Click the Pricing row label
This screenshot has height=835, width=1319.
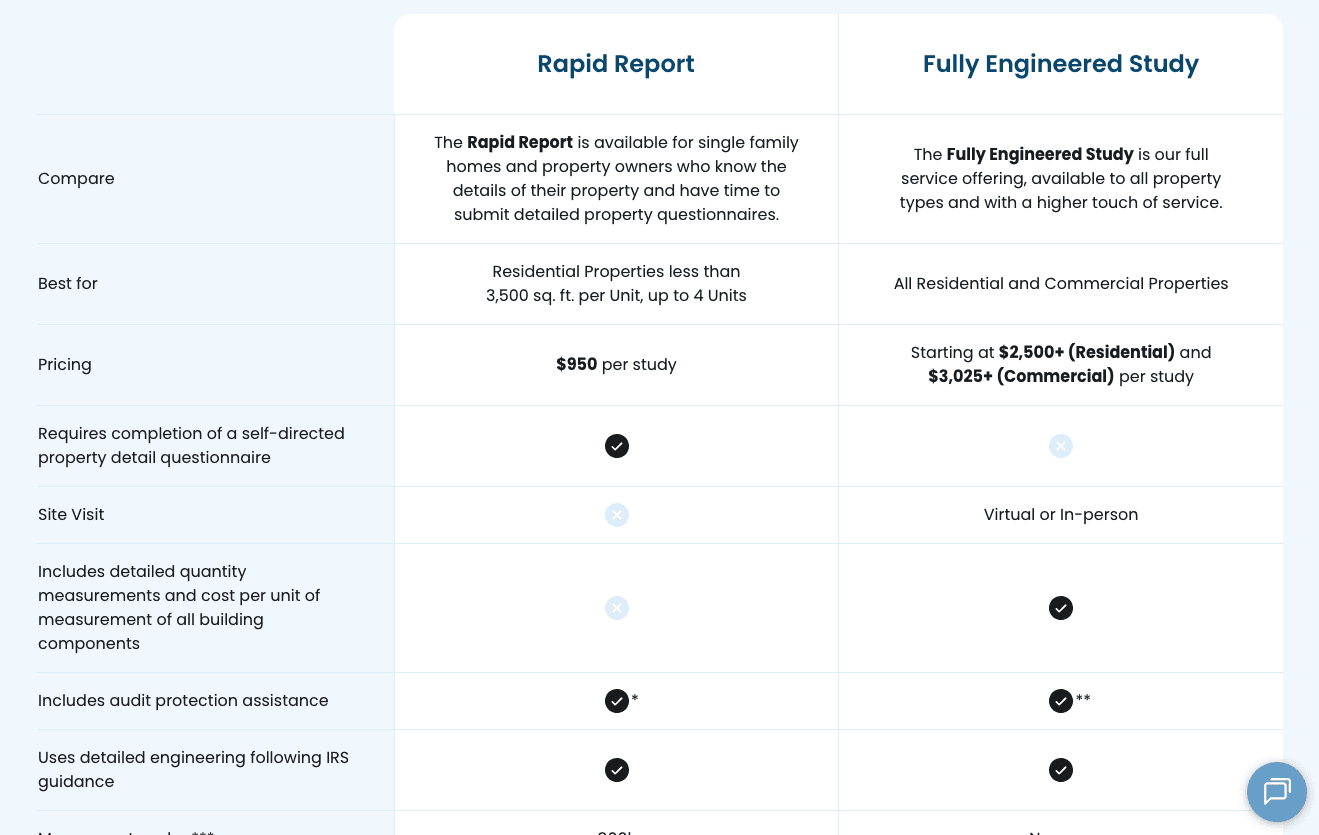point(65,365)
